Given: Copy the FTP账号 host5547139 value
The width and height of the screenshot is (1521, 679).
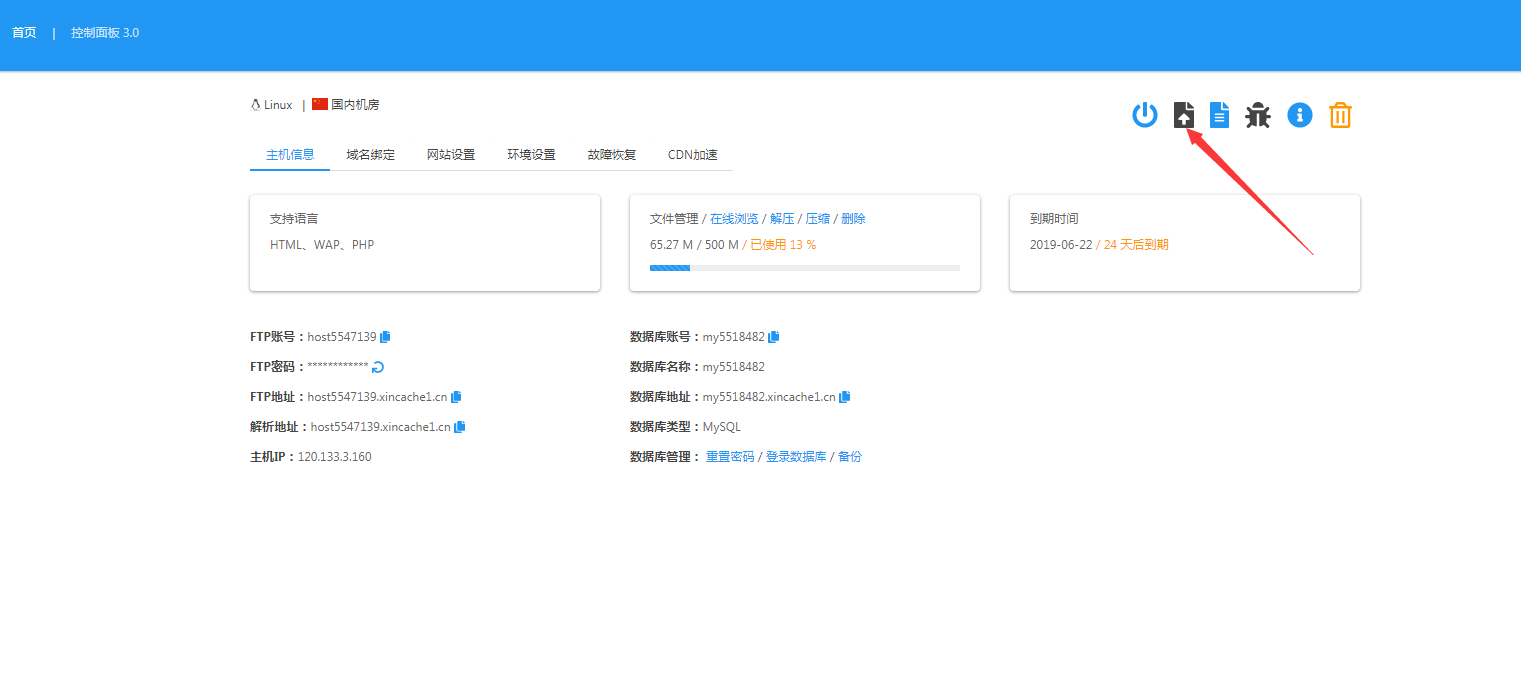Looking at the screenshot, I should click(x=385, y=337).
